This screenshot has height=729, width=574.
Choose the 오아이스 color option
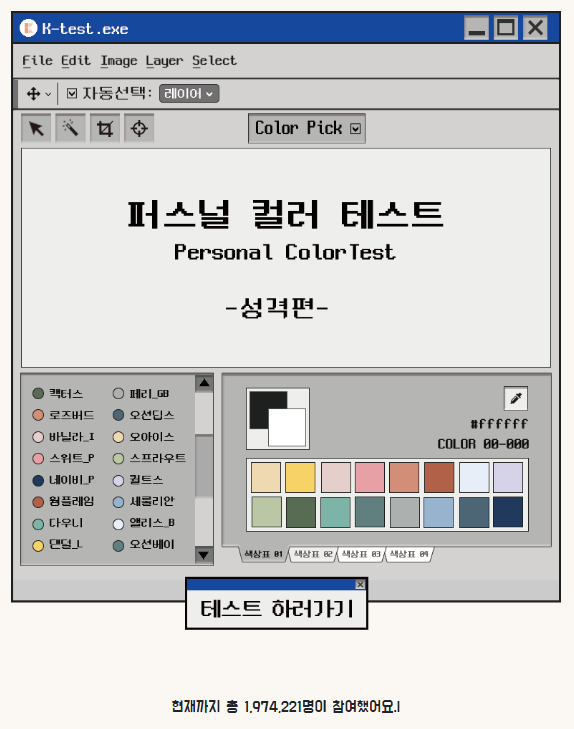click(143, 437)
